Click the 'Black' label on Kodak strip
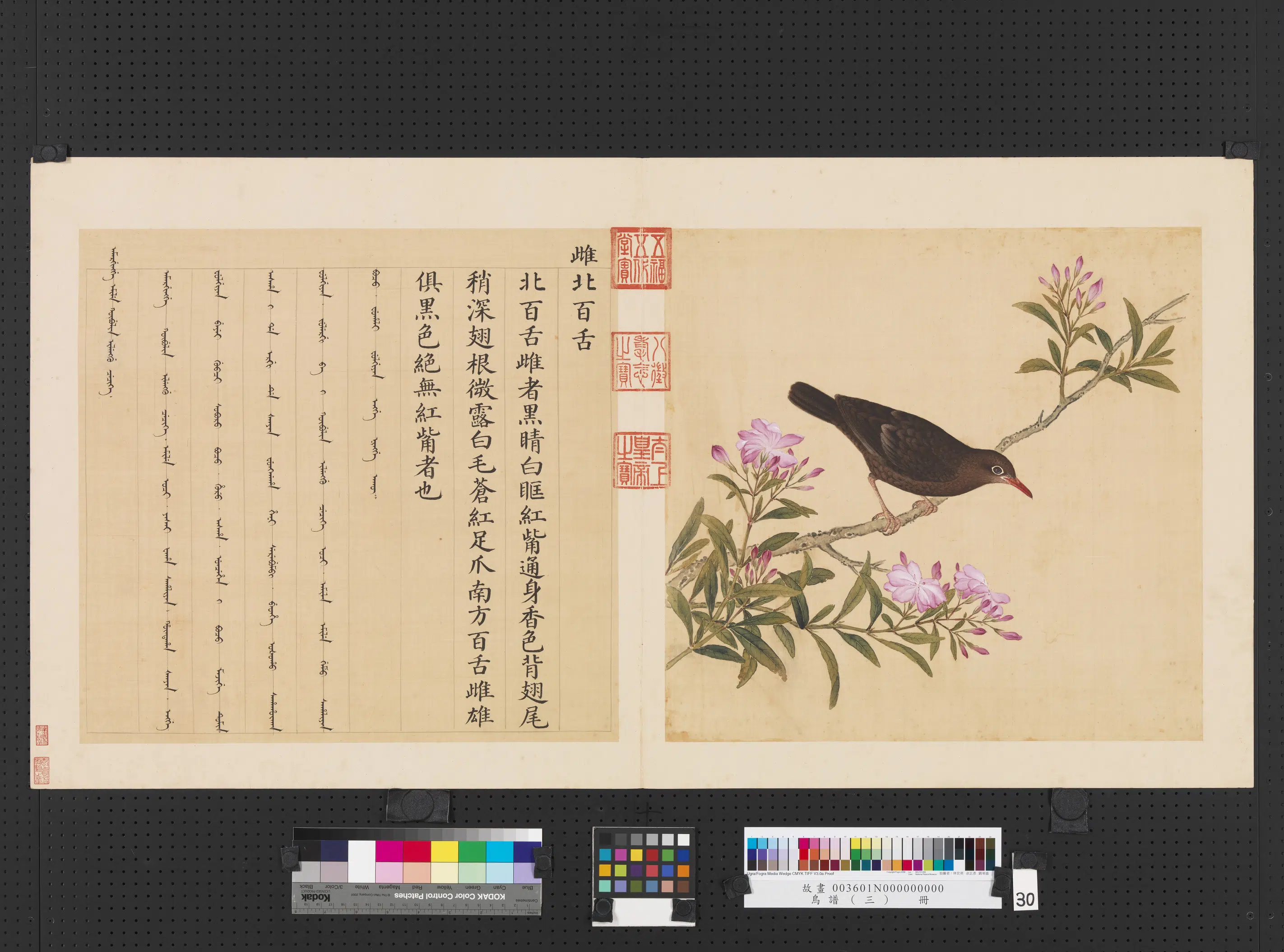 click(306, 887)
